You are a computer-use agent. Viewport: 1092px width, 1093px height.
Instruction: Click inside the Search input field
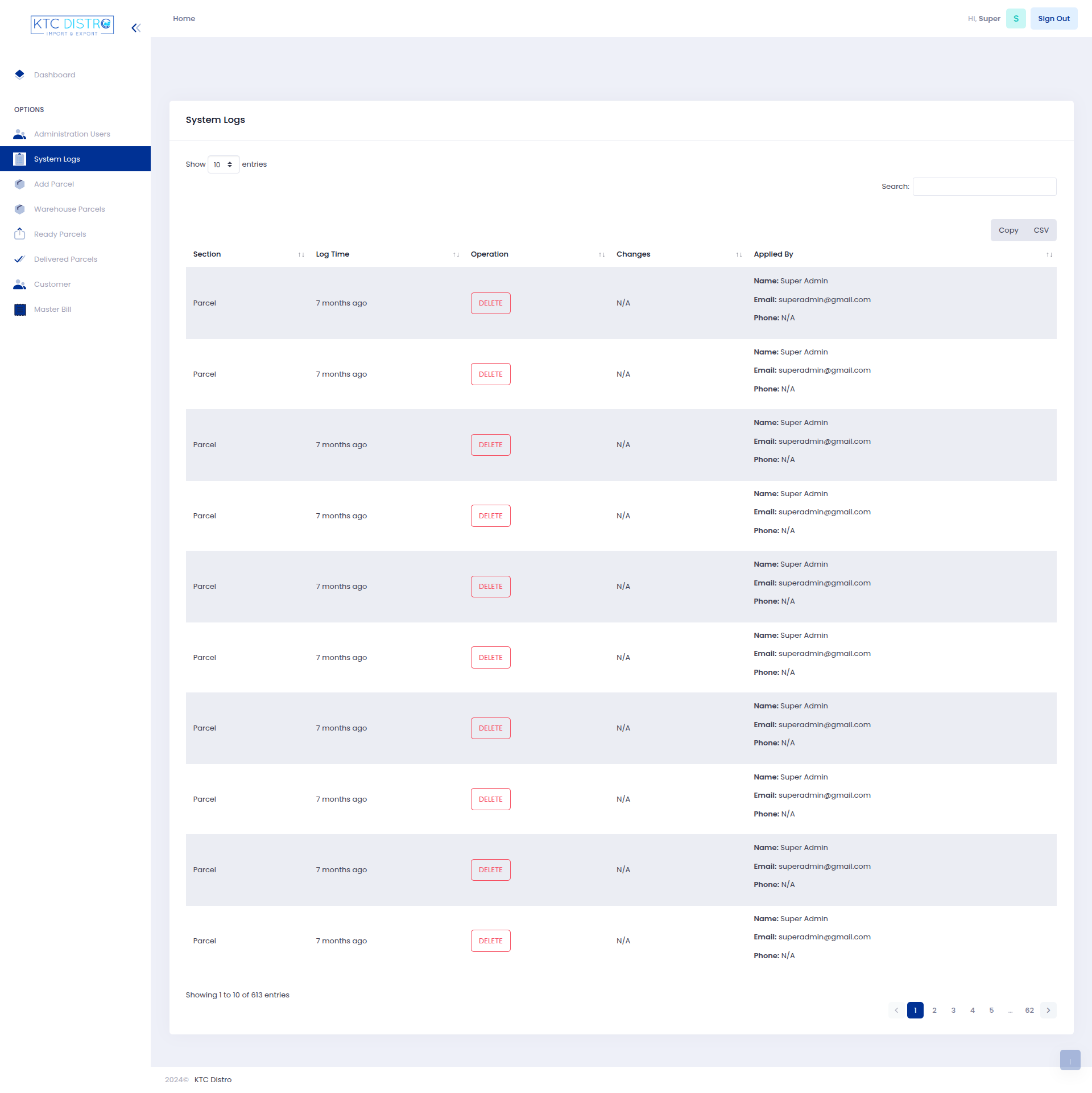pyautogui.click(x=985, y=186)
